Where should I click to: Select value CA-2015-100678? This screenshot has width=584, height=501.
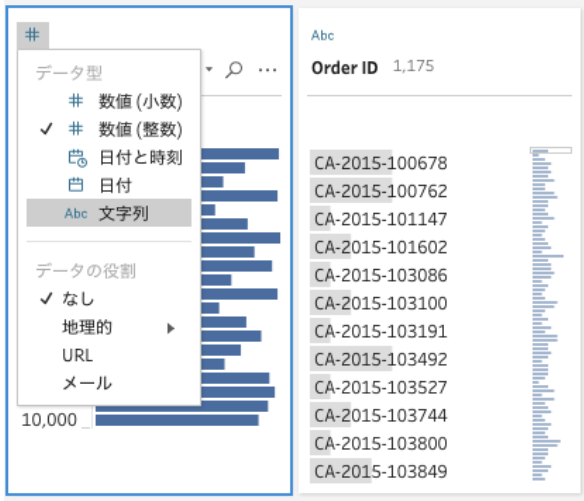tap(380, 163)
